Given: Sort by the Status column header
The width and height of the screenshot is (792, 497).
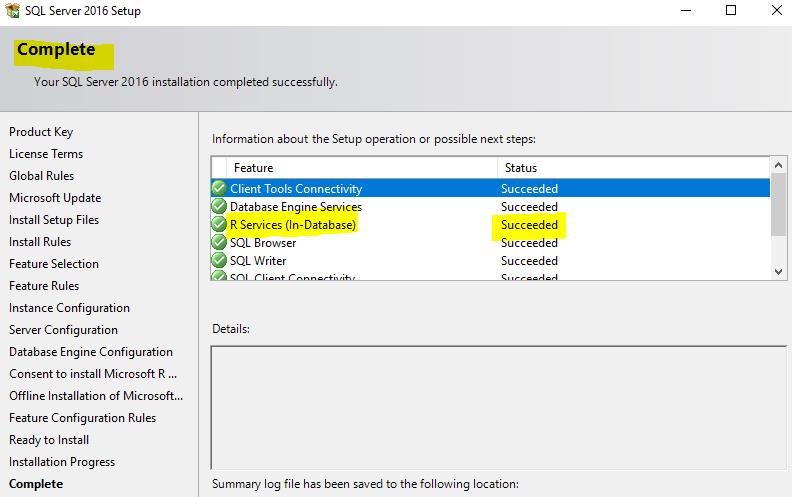Looking at the screenshot, I should tap(630, 168).
